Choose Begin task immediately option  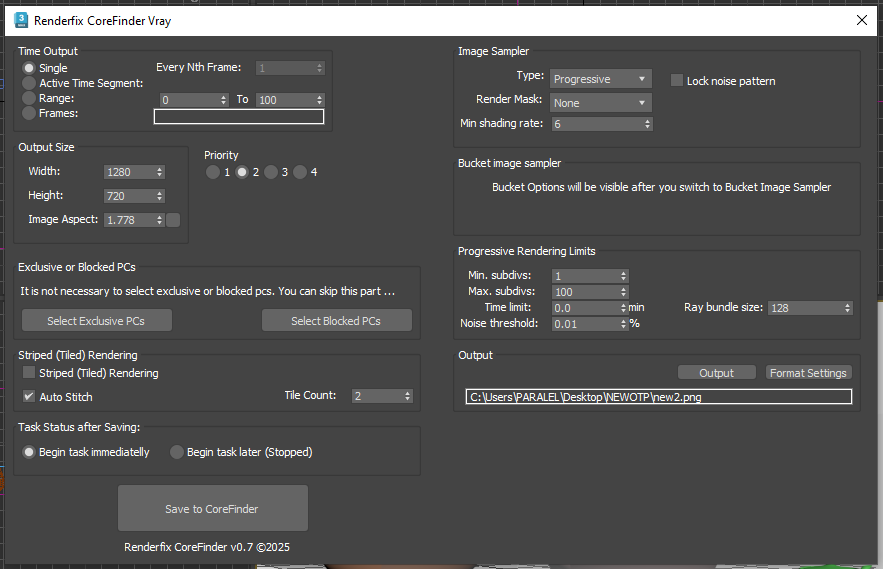(29, 452)
